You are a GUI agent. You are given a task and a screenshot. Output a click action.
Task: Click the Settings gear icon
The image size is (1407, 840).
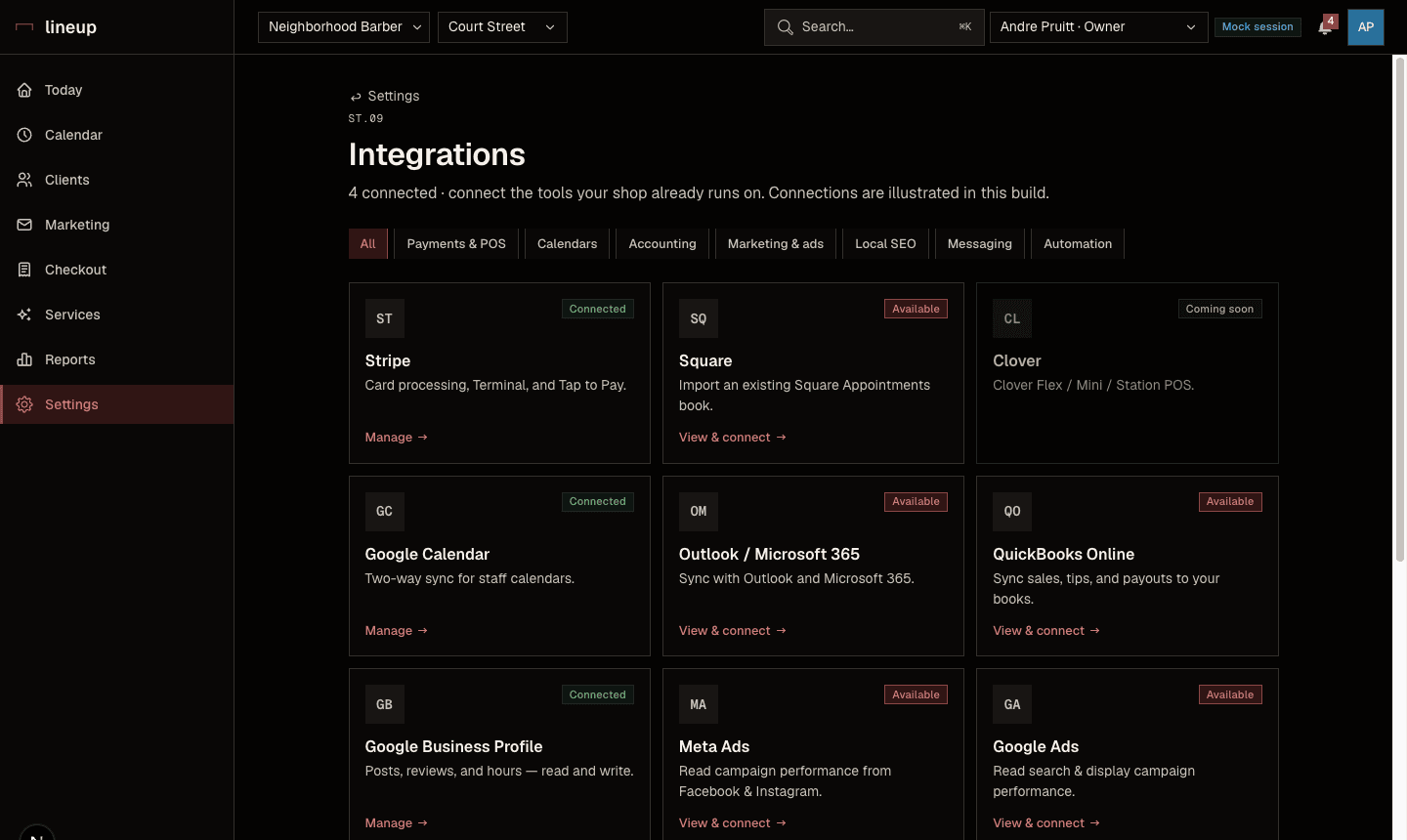pyautogui.click(x=24, y=404)
